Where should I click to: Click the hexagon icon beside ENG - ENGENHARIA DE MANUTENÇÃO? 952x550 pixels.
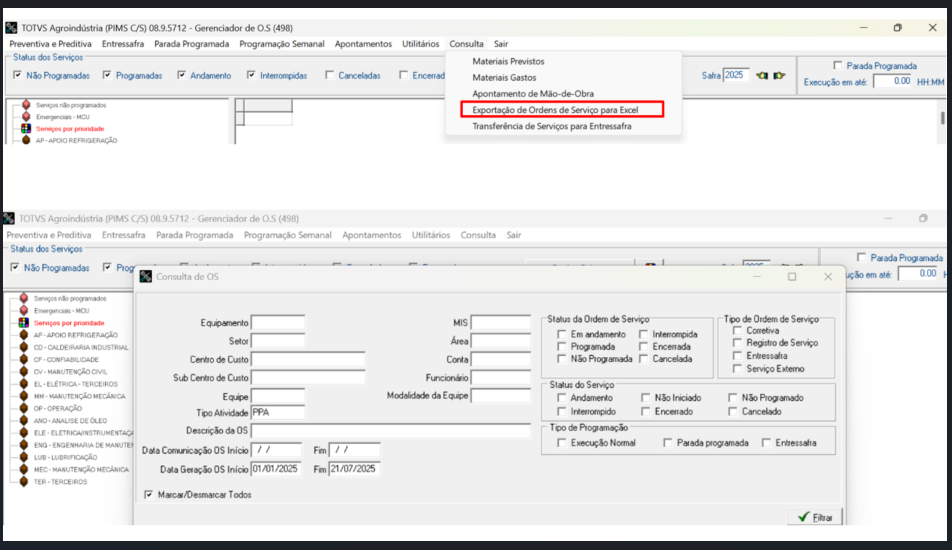[x=24, y=445]
